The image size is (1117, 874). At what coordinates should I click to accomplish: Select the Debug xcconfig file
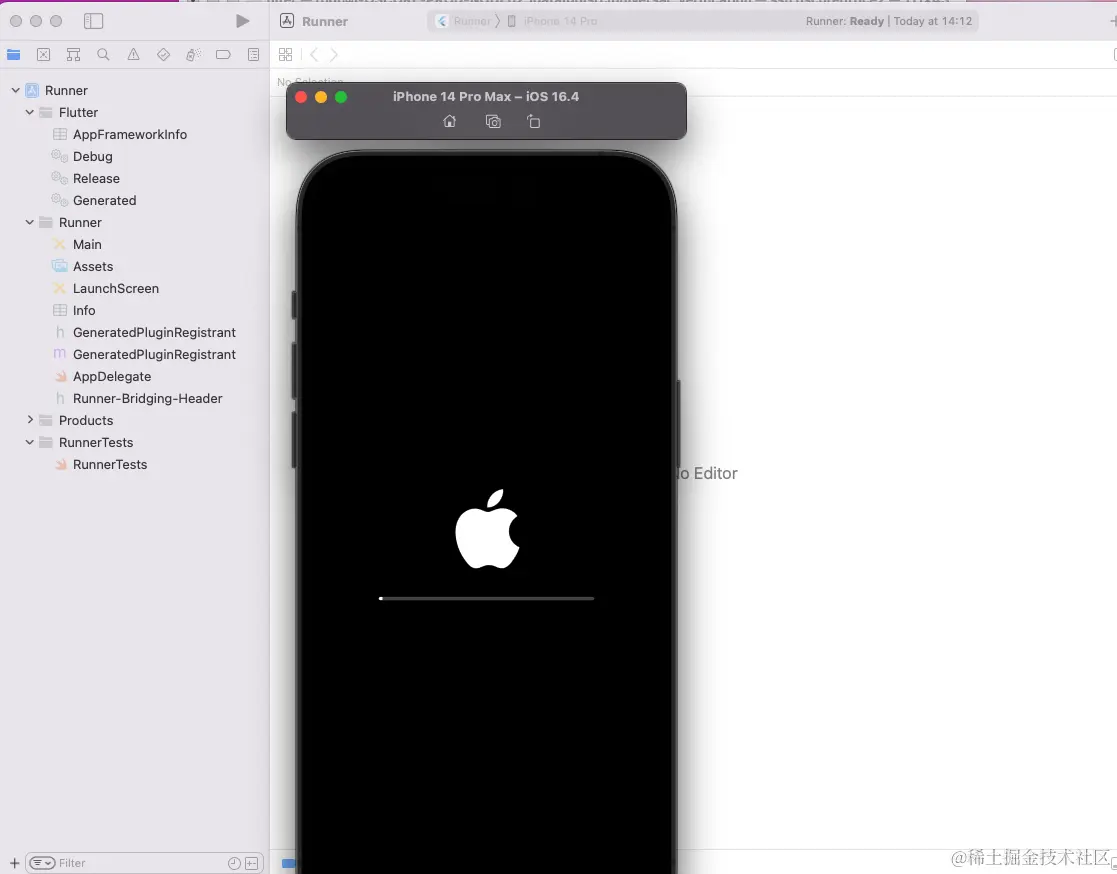point(93,157)
